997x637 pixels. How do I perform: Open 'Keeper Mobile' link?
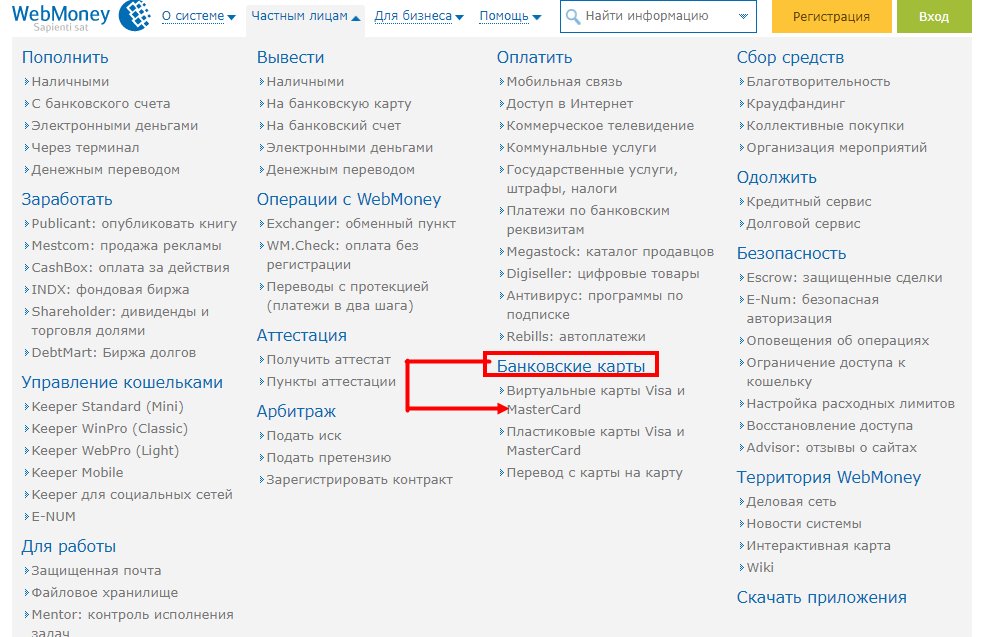pos(78,473)
